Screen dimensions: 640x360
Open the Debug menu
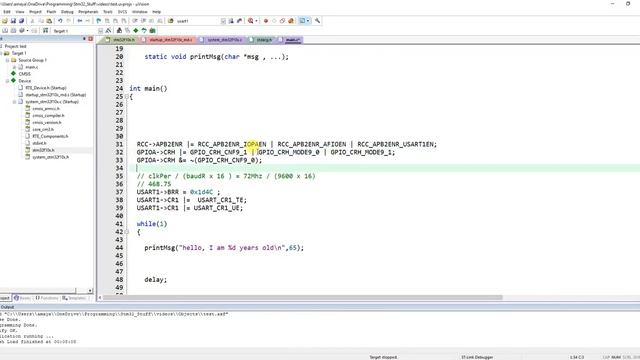coord(67,12)
